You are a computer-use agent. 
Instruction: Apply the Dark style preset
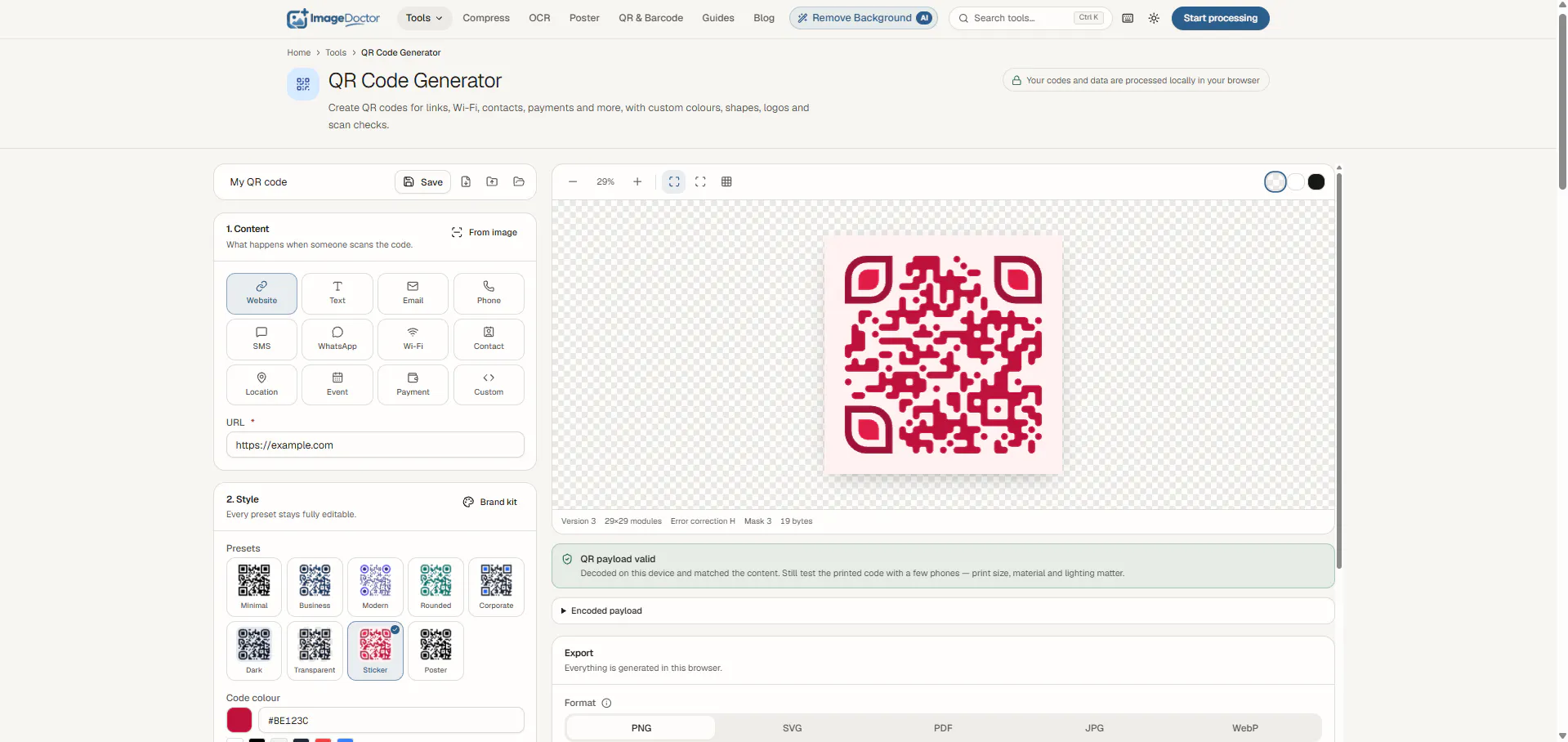click(254, 651)
